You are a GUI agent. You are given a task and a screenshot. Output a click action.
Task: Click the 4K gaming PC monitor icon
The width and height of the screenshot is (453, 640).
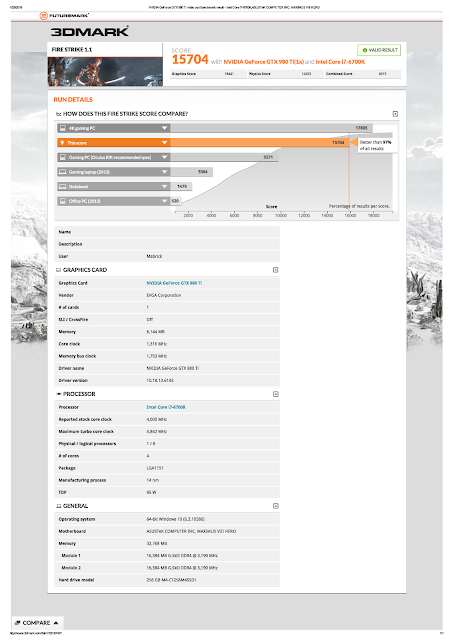[x=63, y=128]
